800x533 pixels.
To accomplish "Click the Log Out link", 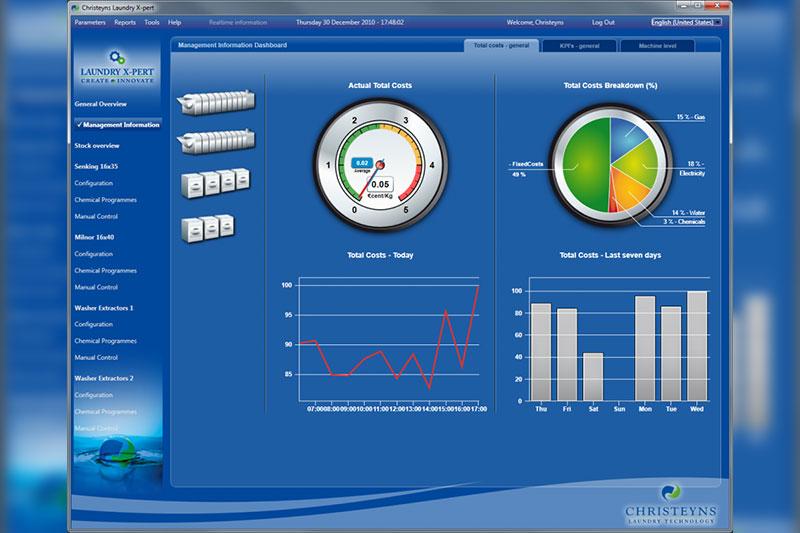I will [x=603, y=21].
